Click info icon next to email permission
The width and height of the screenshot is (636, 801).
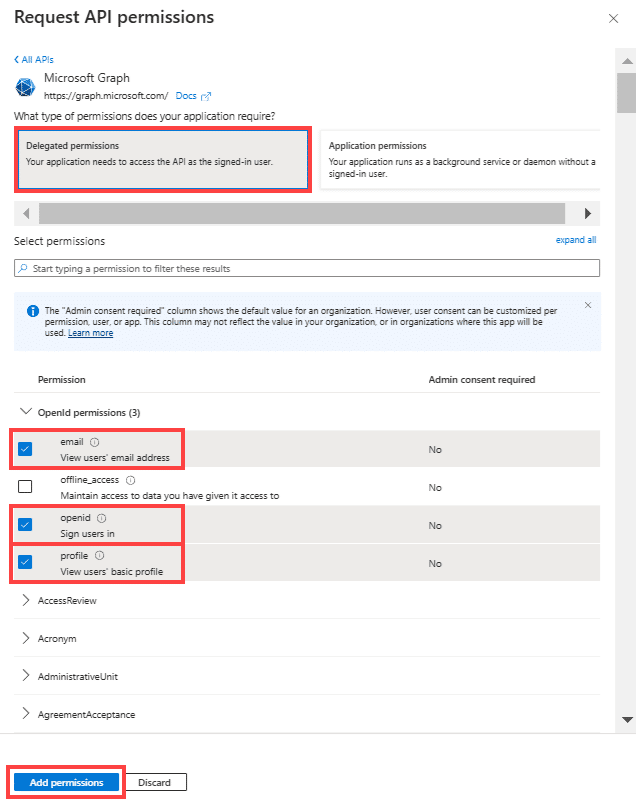(95, 442)
